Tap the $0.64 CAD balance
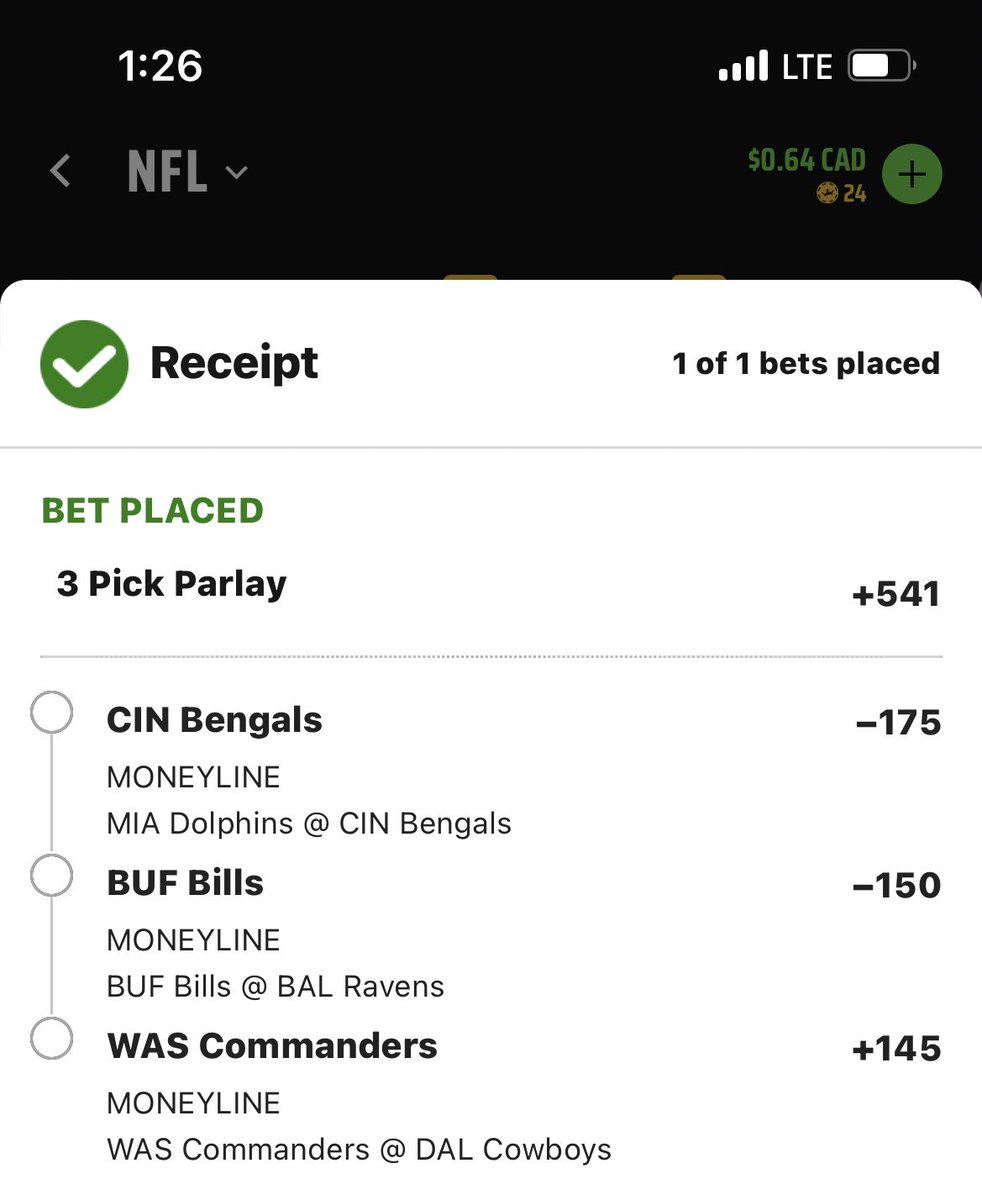This screenshot has width=982, height=1200. (x=807, y=160)
